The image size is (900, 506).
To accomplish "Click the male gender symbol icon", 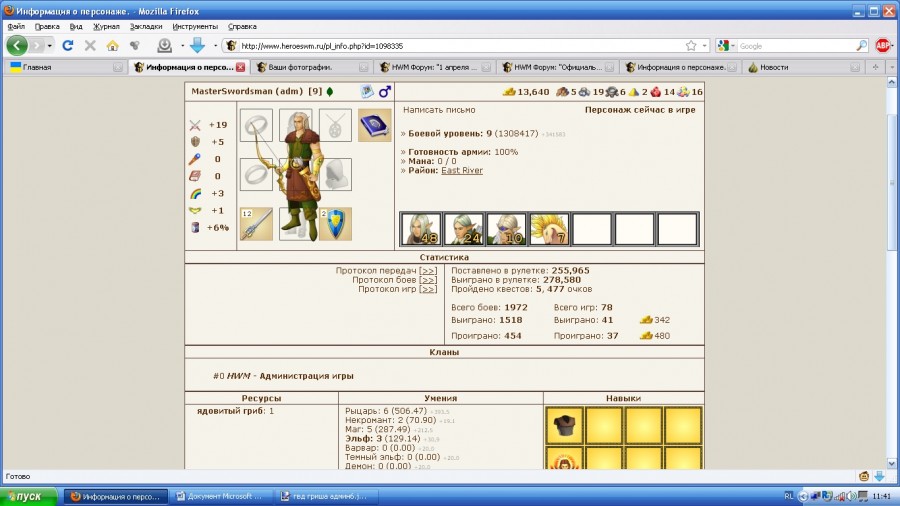I will [x=385, y=91].
